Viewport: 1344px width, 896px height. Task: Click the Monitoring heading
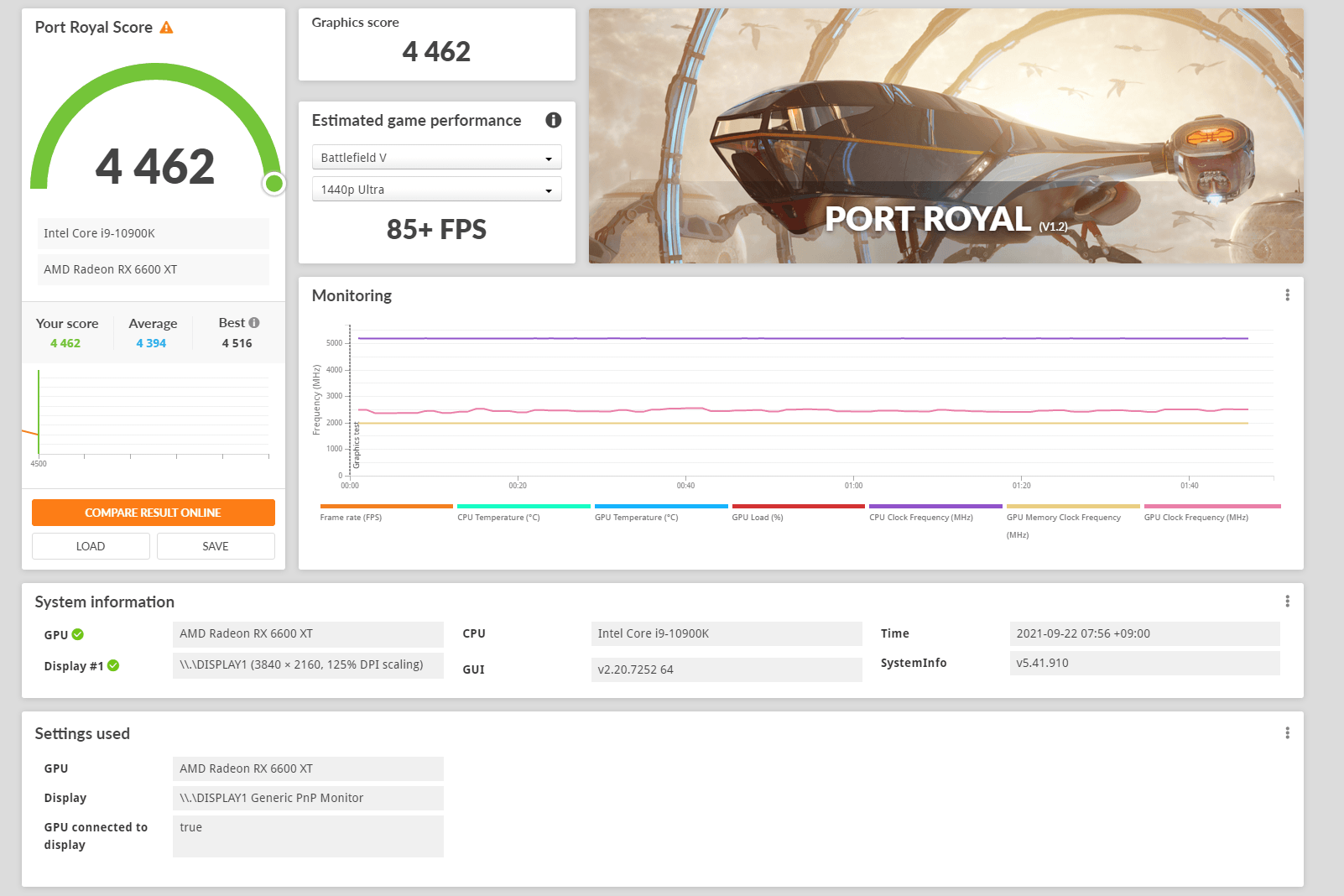(x=352, y=295)
